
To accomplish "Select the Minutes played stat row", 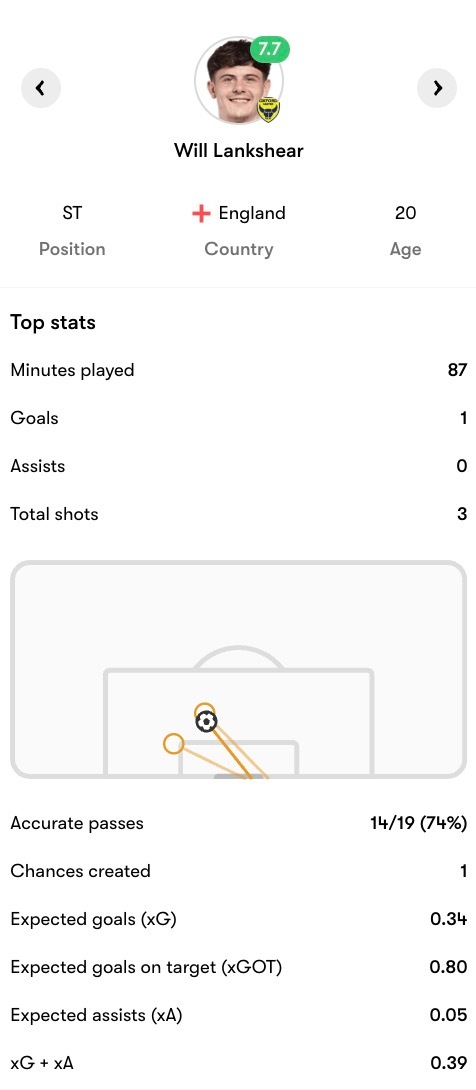I will tap(238, 370).
